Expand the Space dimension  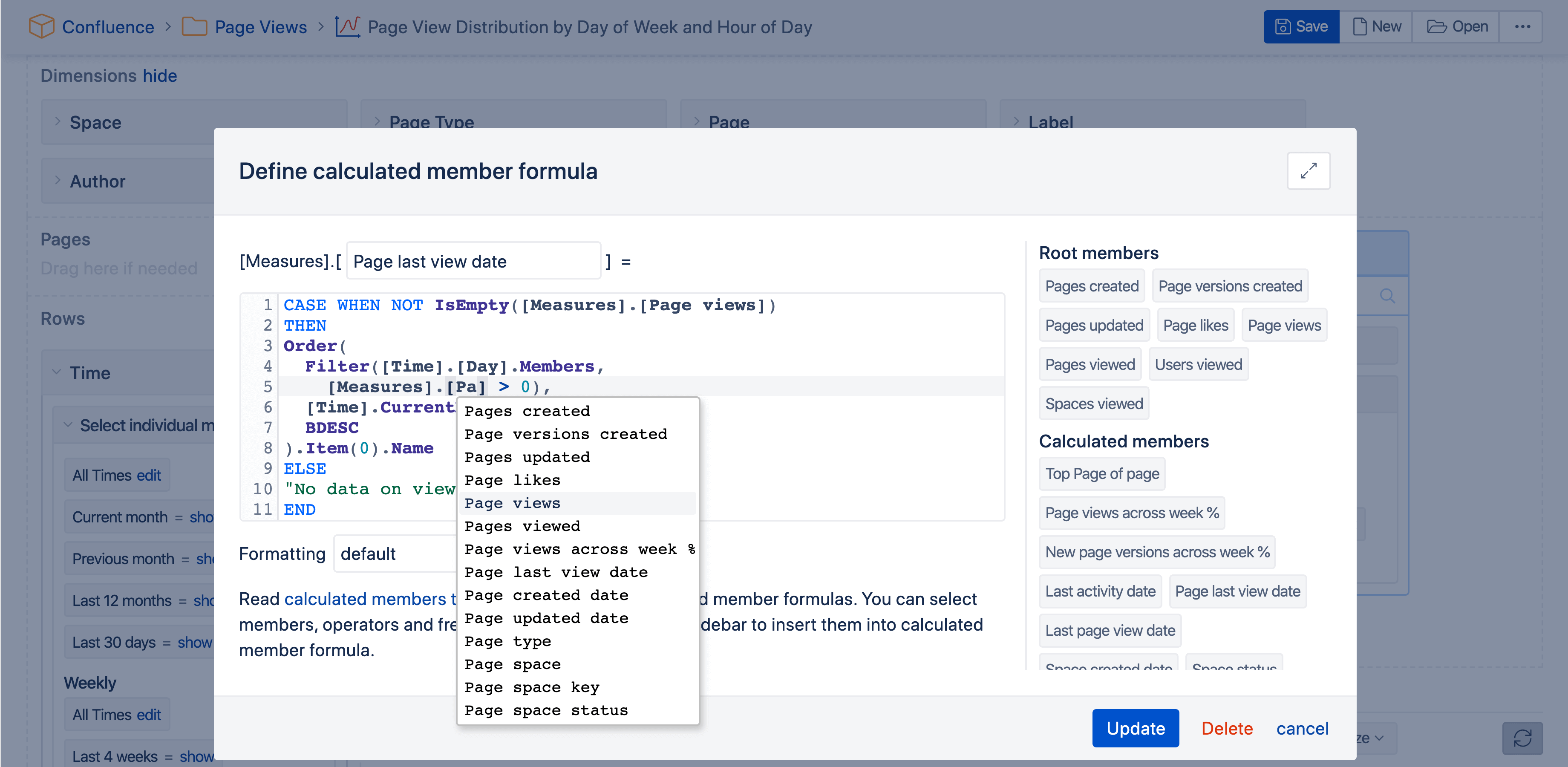click(x=57, y=121)
